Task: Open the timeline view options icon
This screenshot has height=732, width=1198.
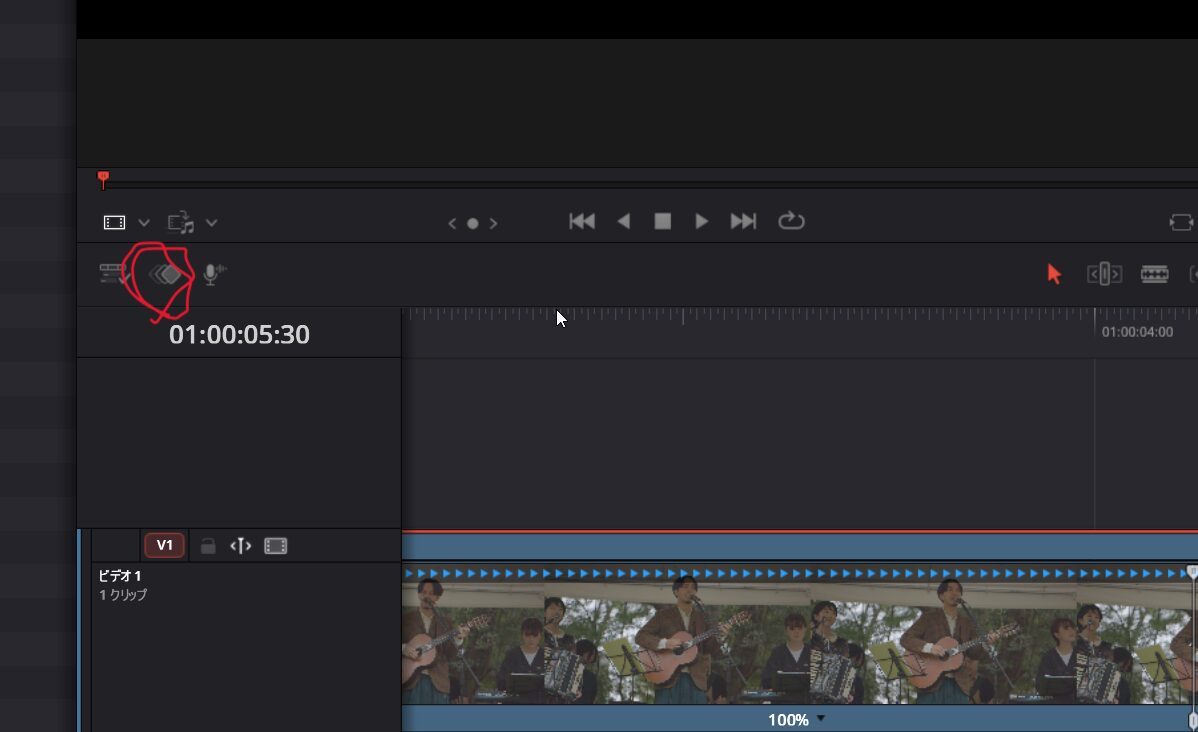Action: coord(112,274)
